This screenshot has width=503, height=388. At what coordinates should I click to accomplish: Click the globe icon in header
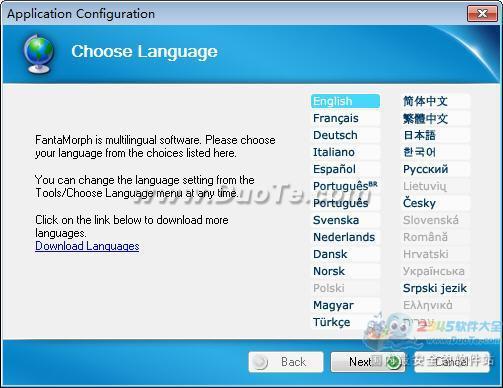(38, 53)
